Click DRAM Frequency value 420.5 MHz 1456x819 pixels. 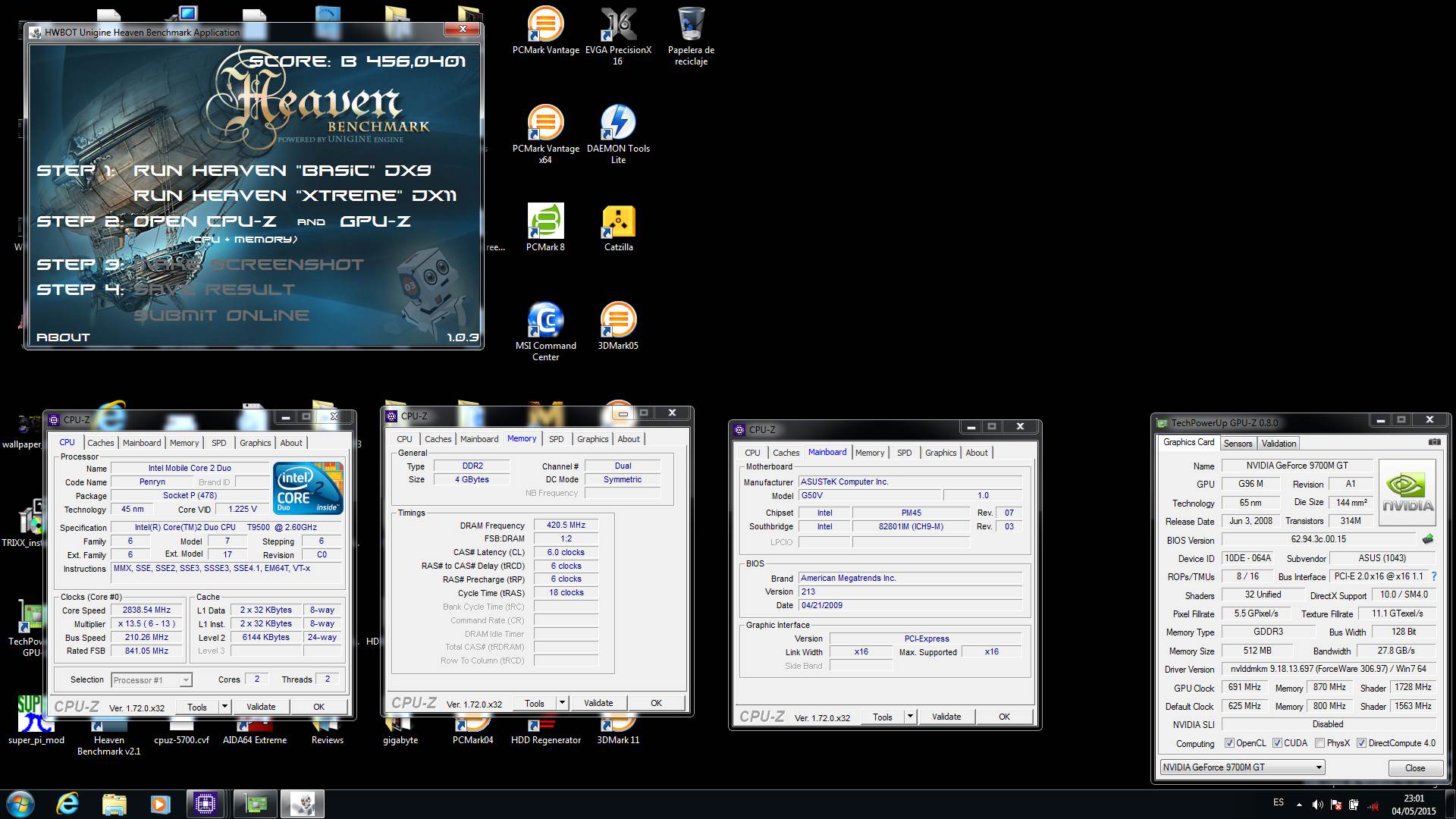coord(566,525)
